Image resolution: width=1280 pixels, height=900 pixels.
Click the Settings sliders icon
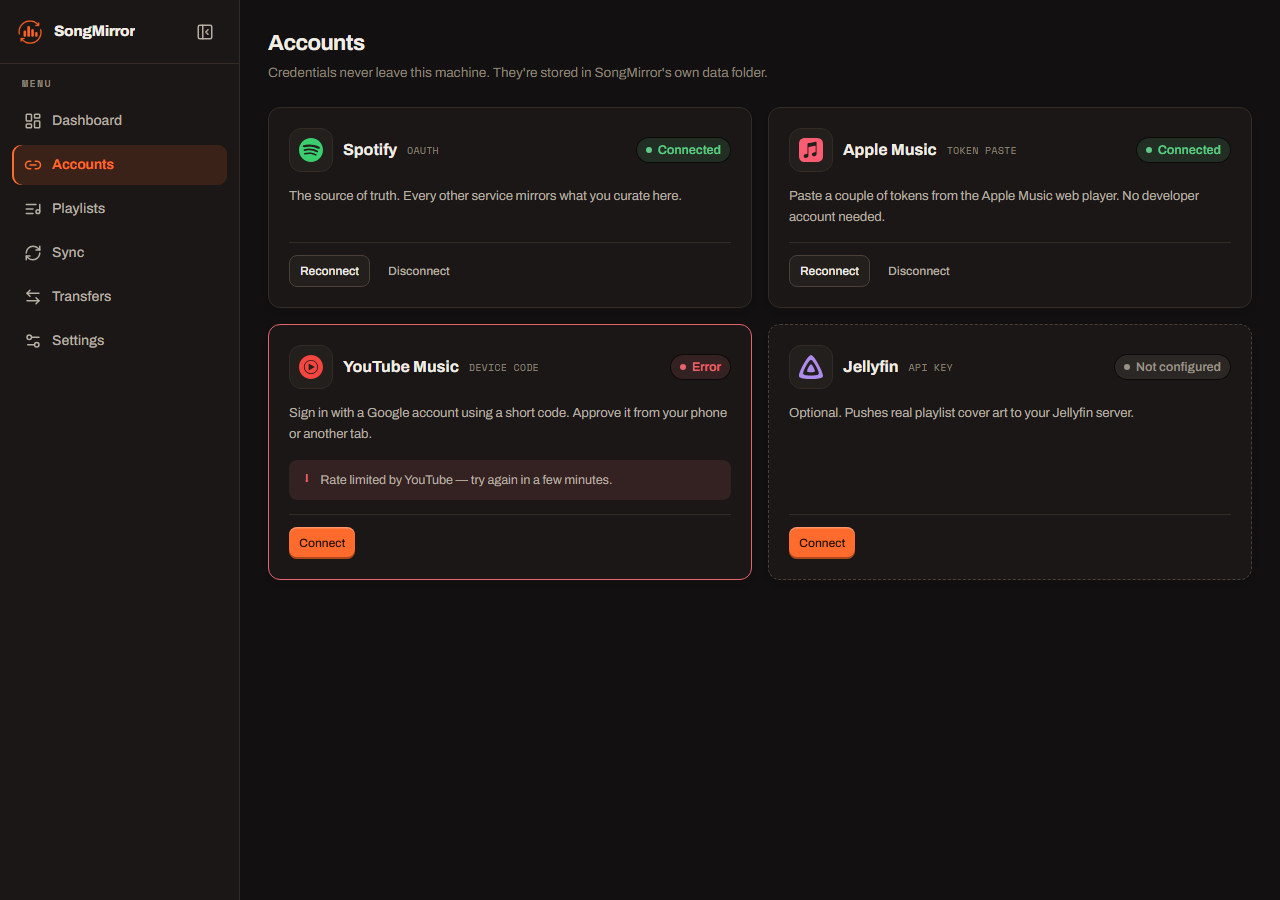pos(33,340)
